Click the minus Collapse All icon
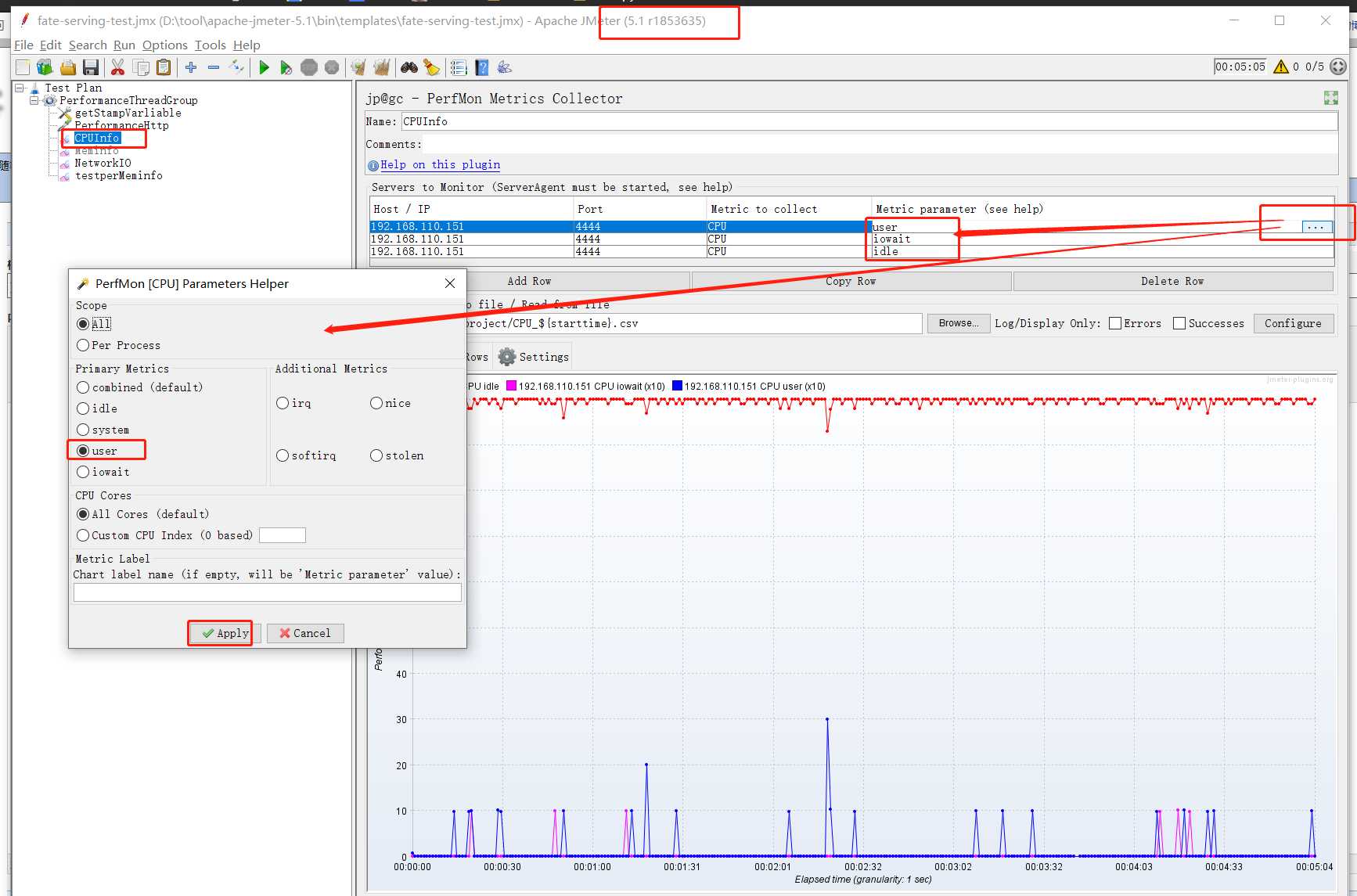1357x896 pixels. (x=214, y=67)
